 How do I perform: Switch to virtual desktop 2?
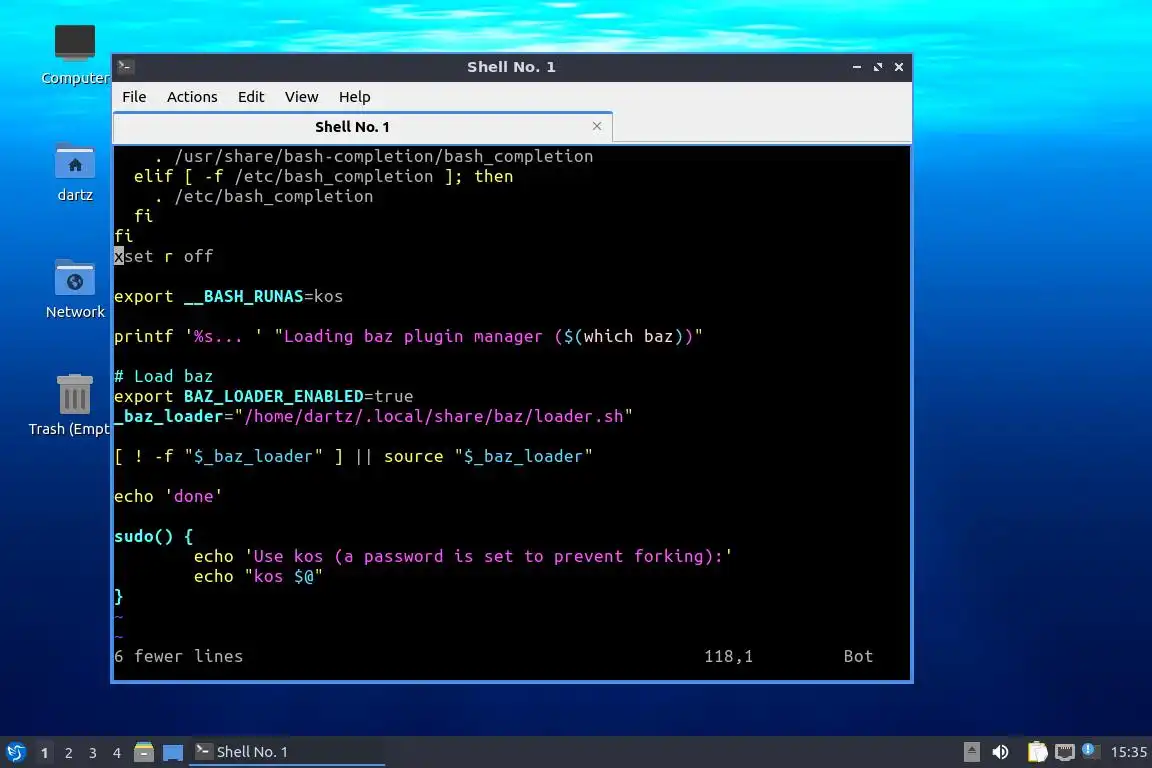click(x=68, y=753)
